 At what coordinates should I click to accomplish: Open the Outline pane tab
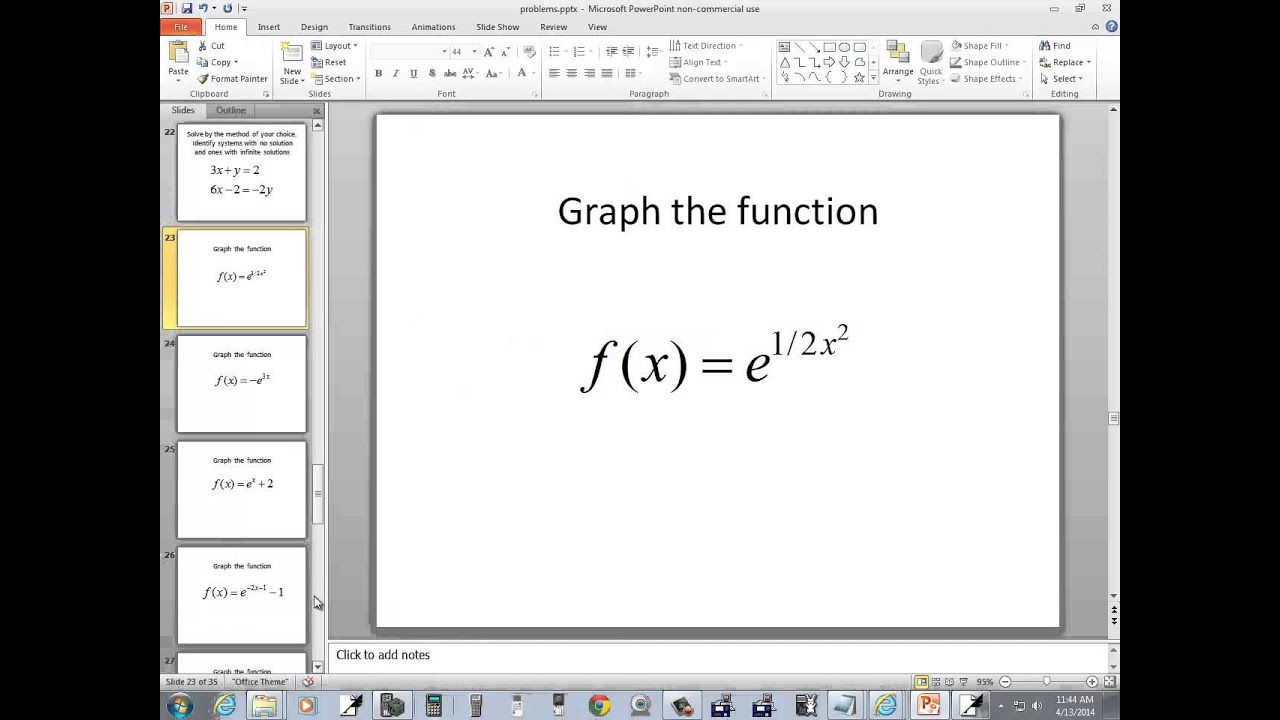point(231,110)
